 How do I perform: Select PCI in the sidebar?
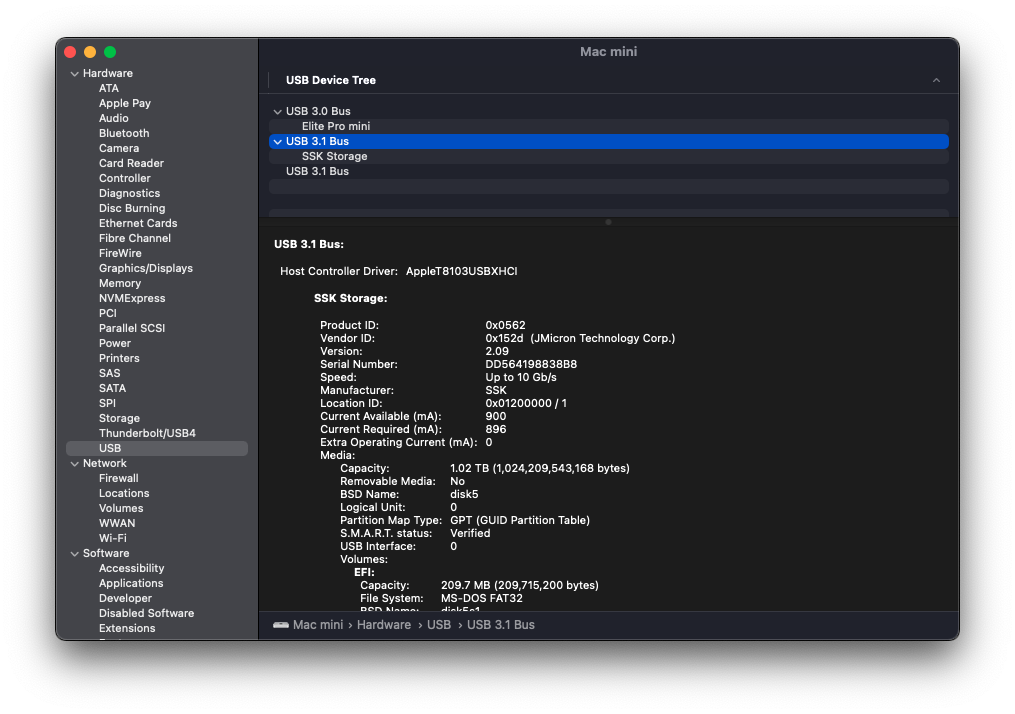click(x=107, y=313)
